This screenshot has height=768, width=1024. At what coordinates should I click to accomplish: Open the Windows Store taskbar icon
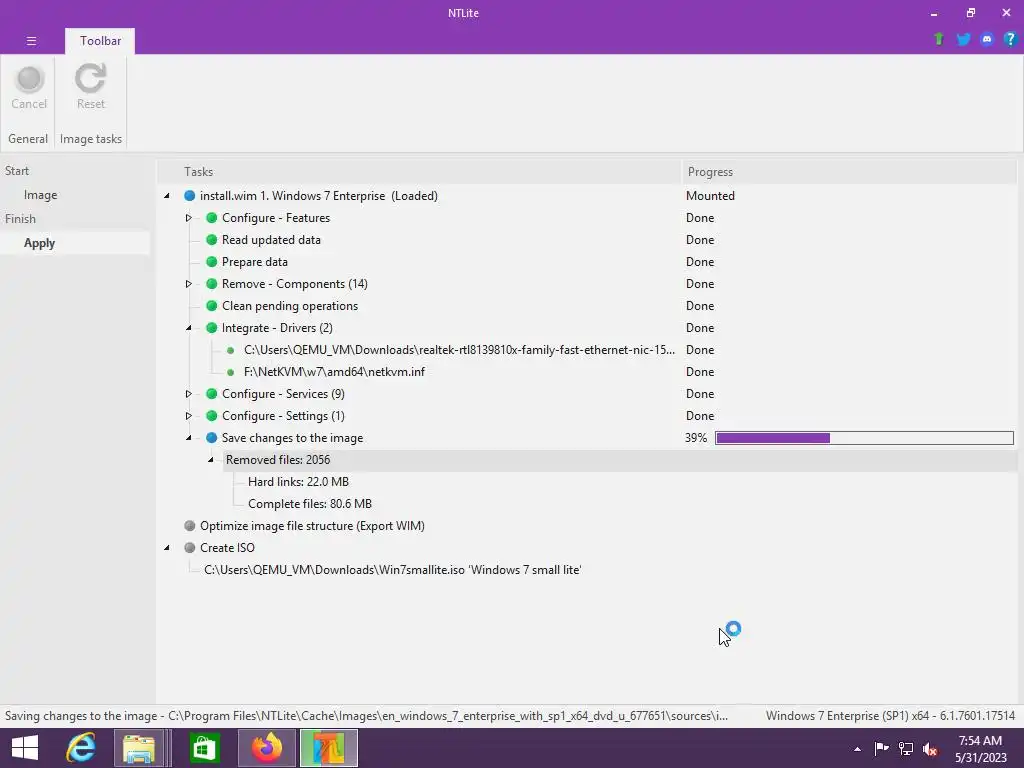pyautogui.click(x=204, y=748)
